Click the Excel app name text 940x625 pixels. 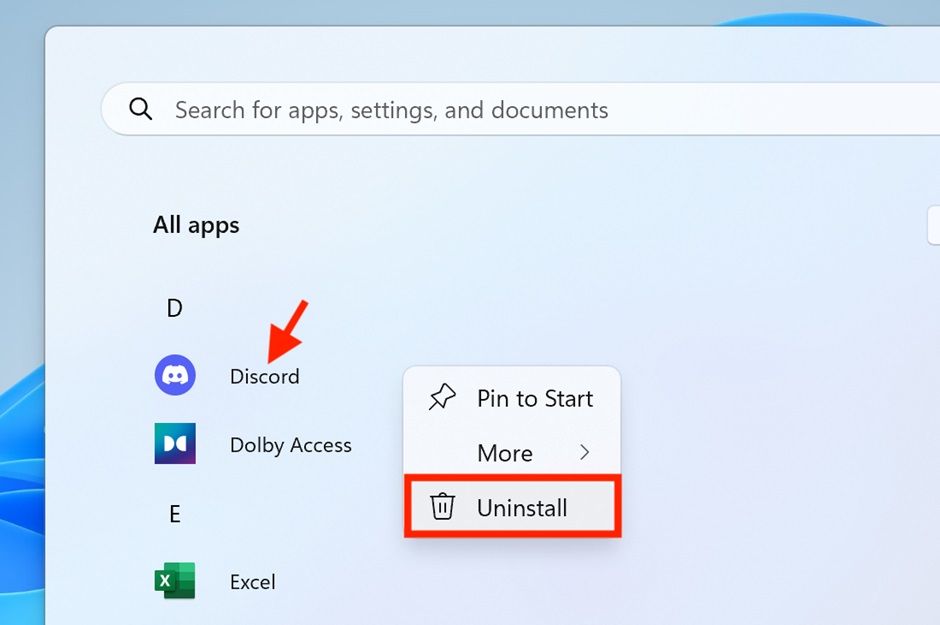(252, 582)
